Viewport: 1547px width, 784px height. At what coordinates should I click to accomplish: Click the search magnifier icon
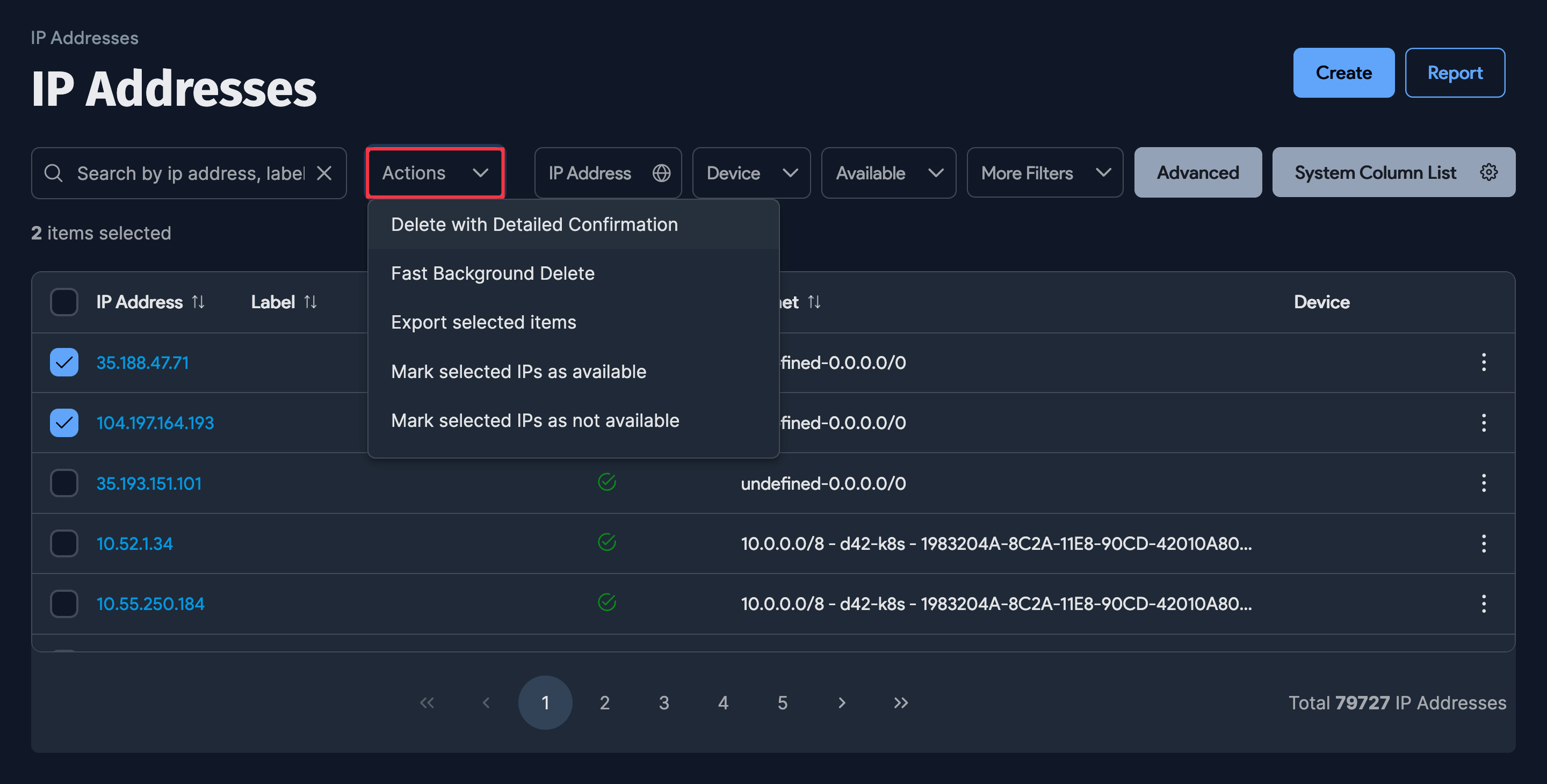click(x=54, y=173)
